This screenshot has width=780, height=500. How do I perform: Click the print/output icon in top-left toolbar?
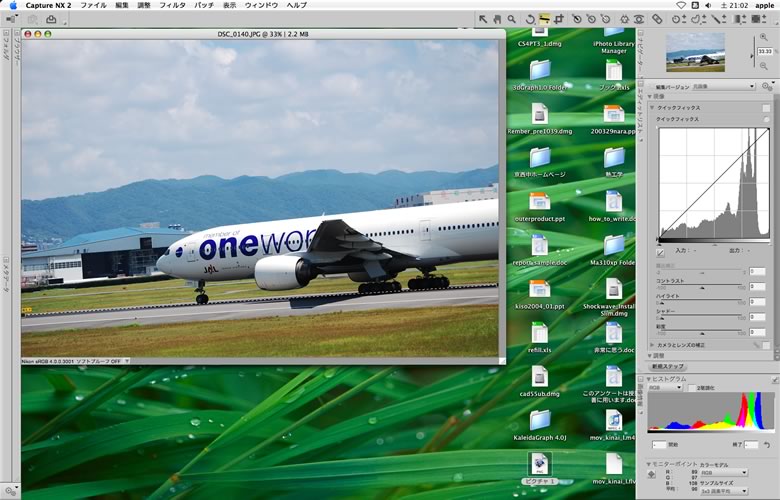(x=51, y=19)
